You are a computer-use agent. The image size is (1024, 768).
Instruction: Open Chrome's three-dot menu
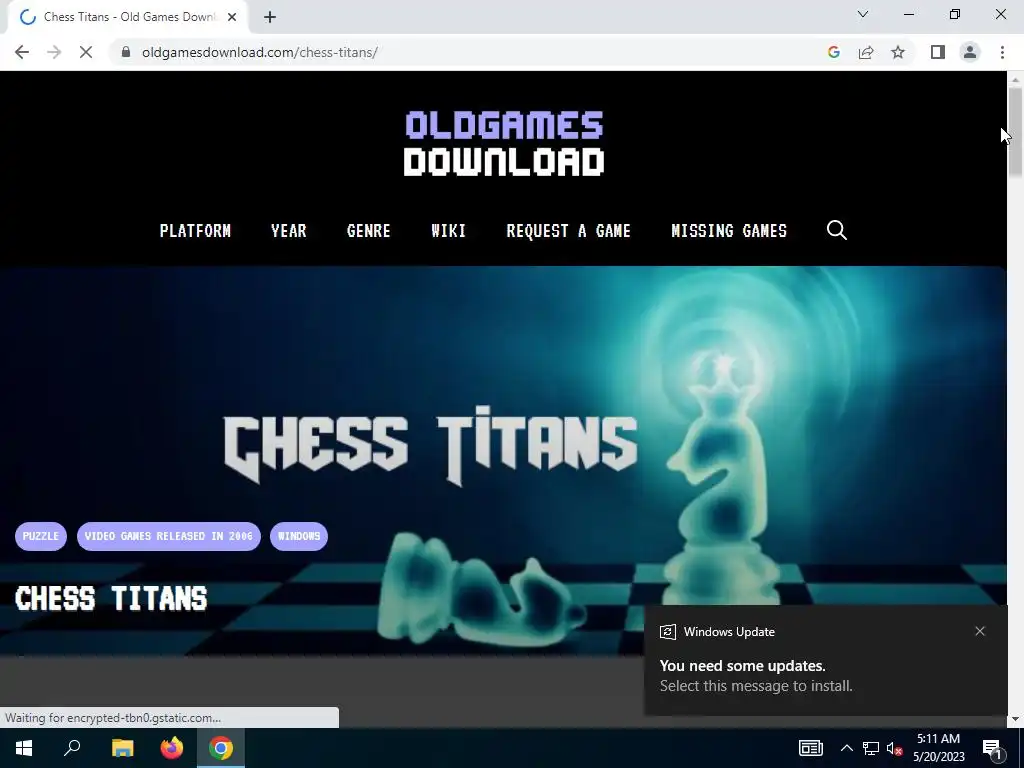click(x=1002, y=52)
